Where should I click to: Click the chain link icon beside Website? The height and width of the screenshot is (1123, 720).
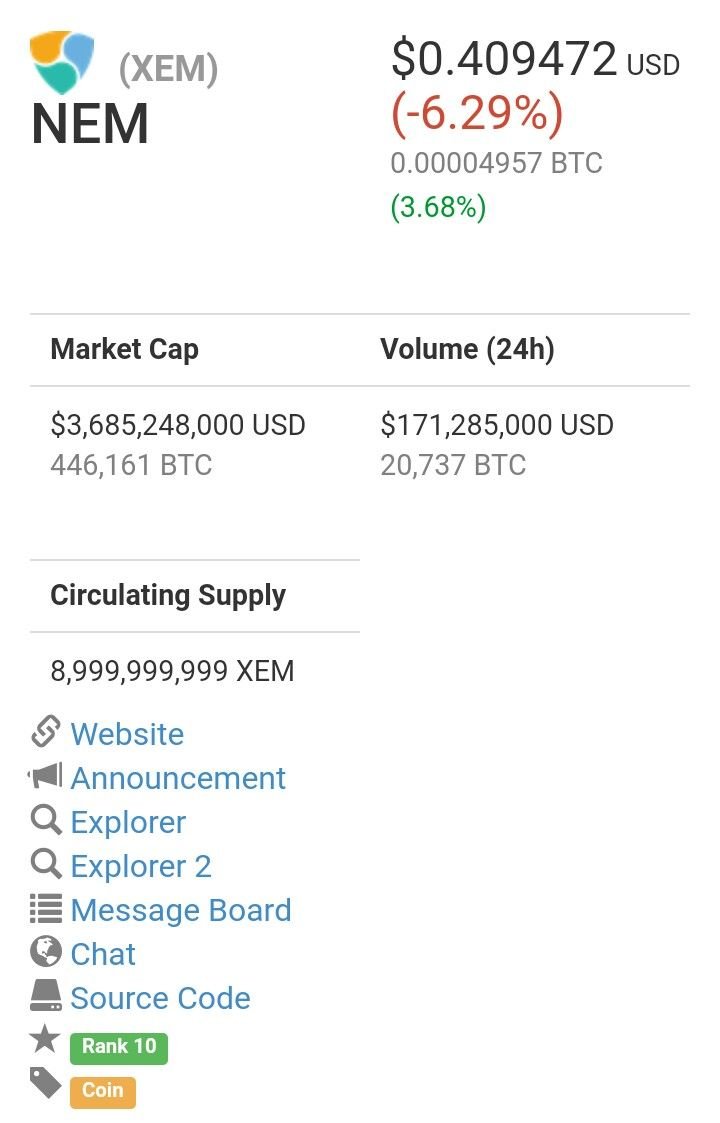click(45, 731)
